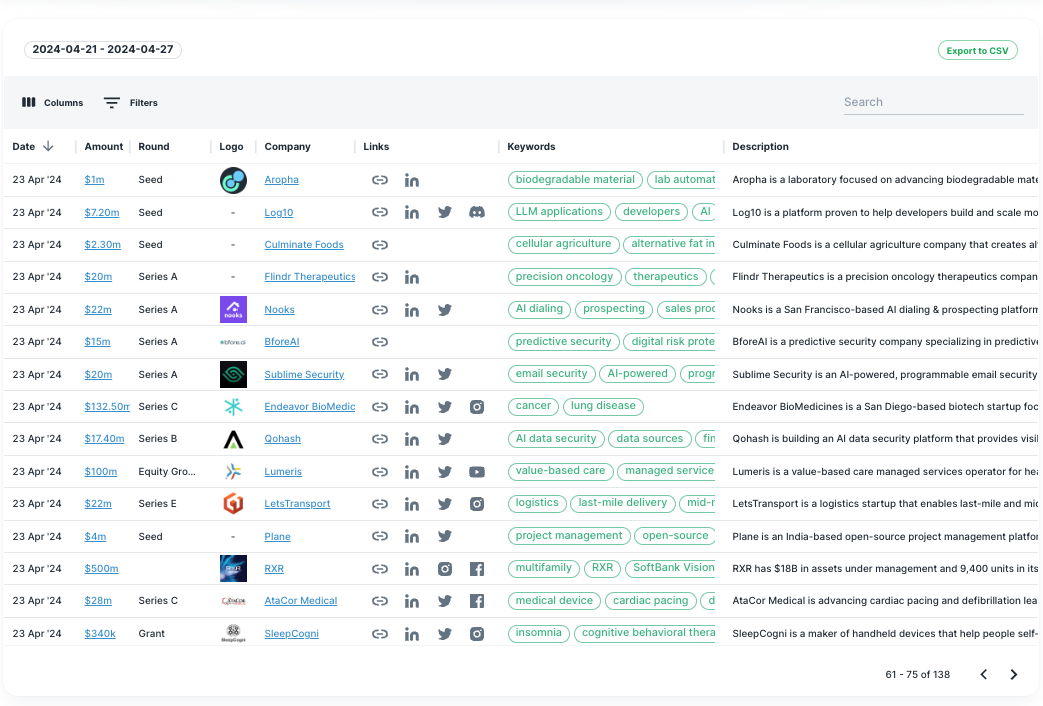Select the 'cellular agriculture' keyword tag
1043x706 pixels.
(x=563, y=244)
